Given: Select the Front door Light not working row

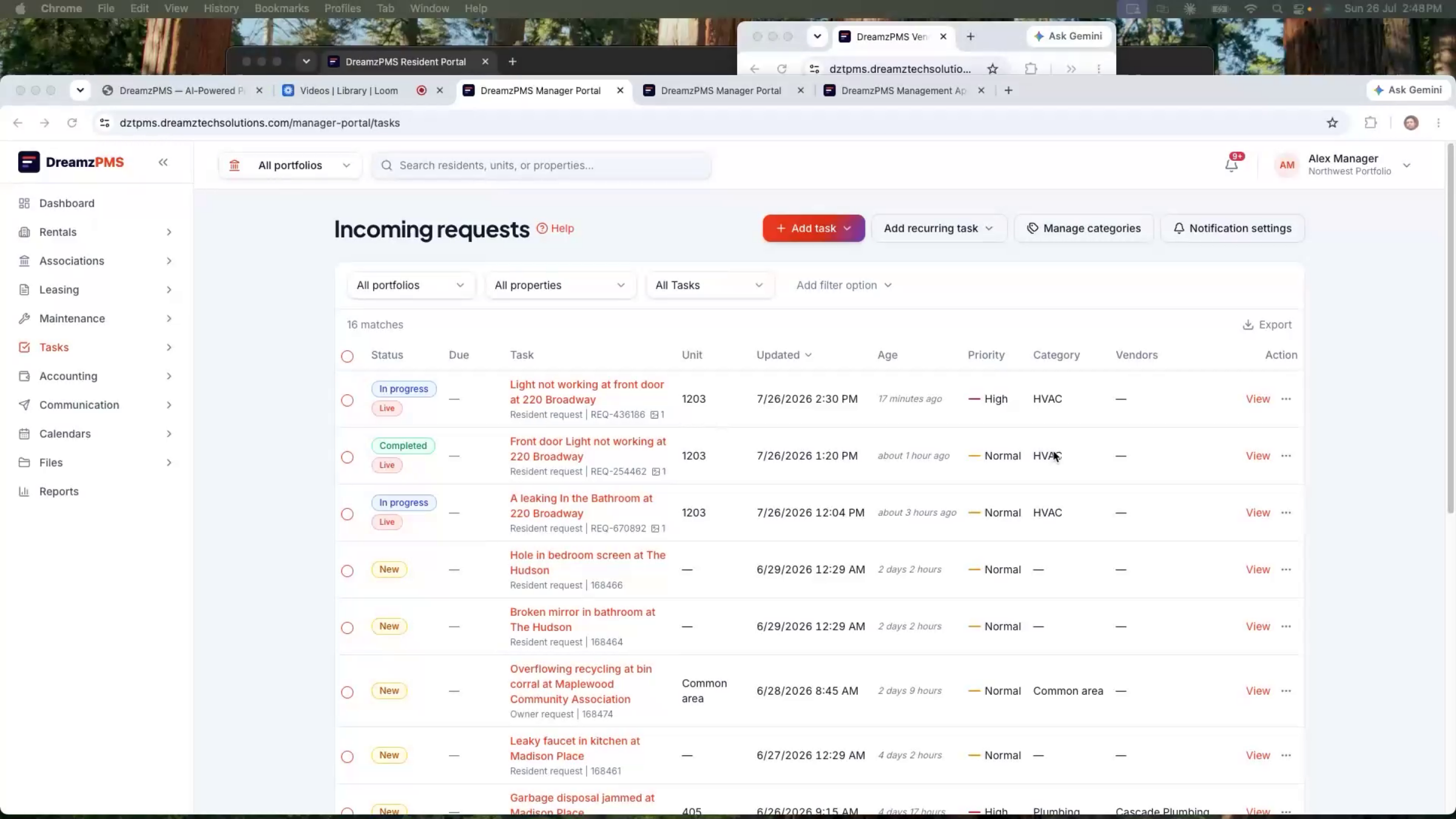Looking at the screenshot, I should [347, 457].
